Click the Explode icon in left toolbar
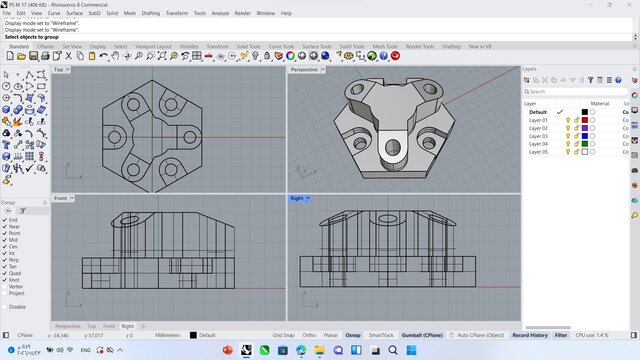 (x=18, y=122)
